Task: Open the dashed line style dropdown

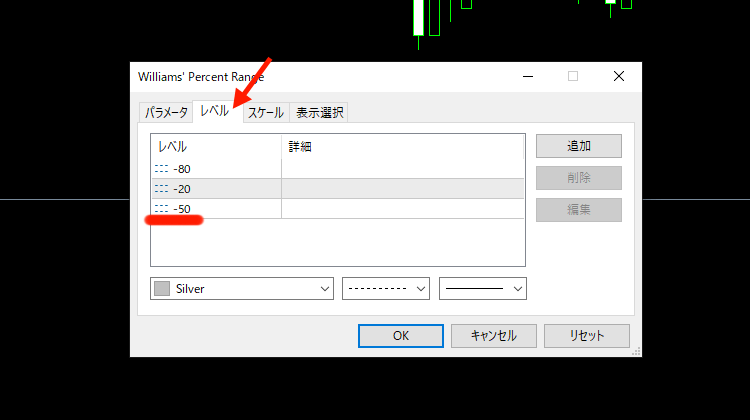Action: pyautogui.click(x=386, y=288)
